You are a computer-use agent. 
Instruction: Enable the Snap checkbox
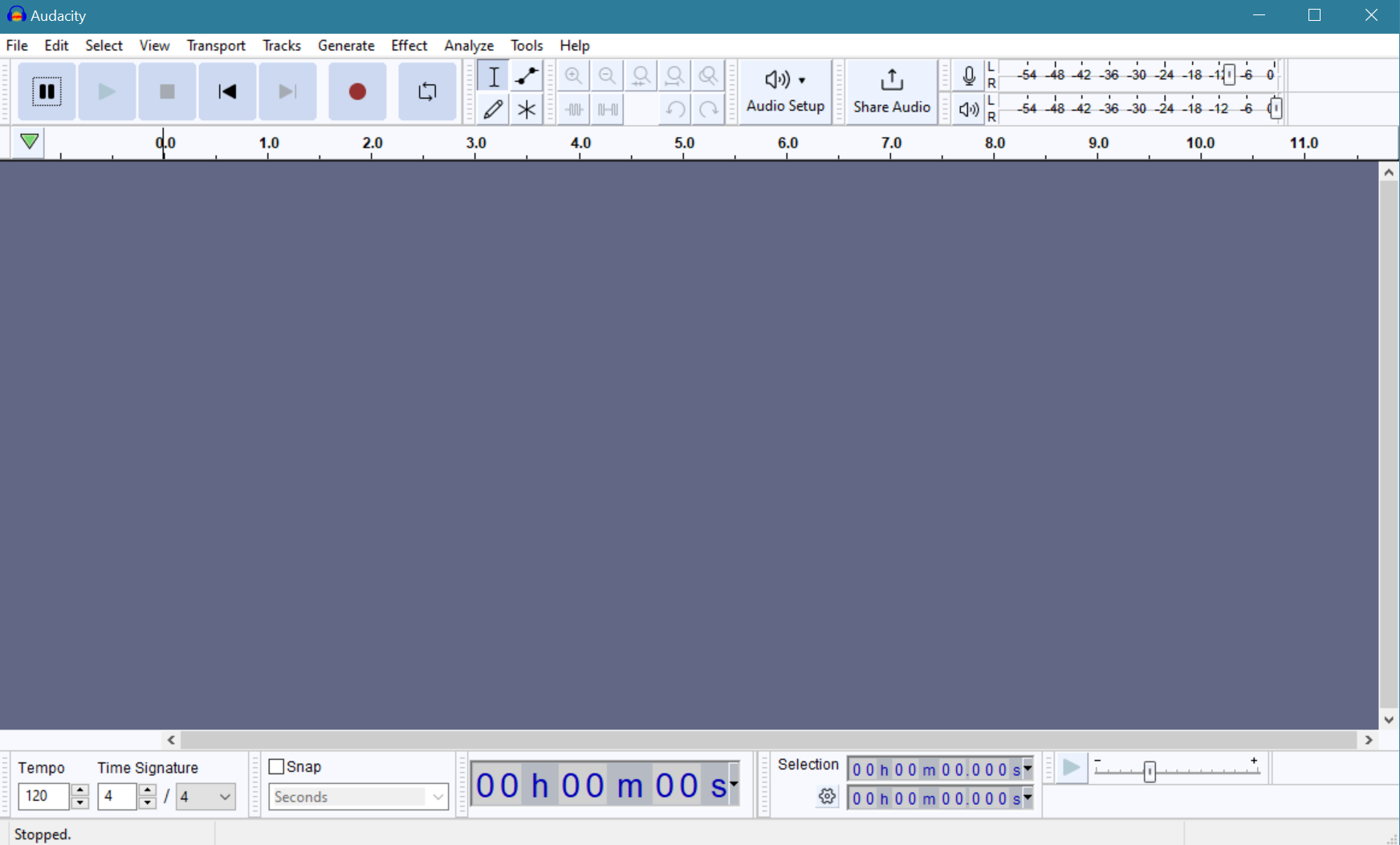[x=276, y=766]
